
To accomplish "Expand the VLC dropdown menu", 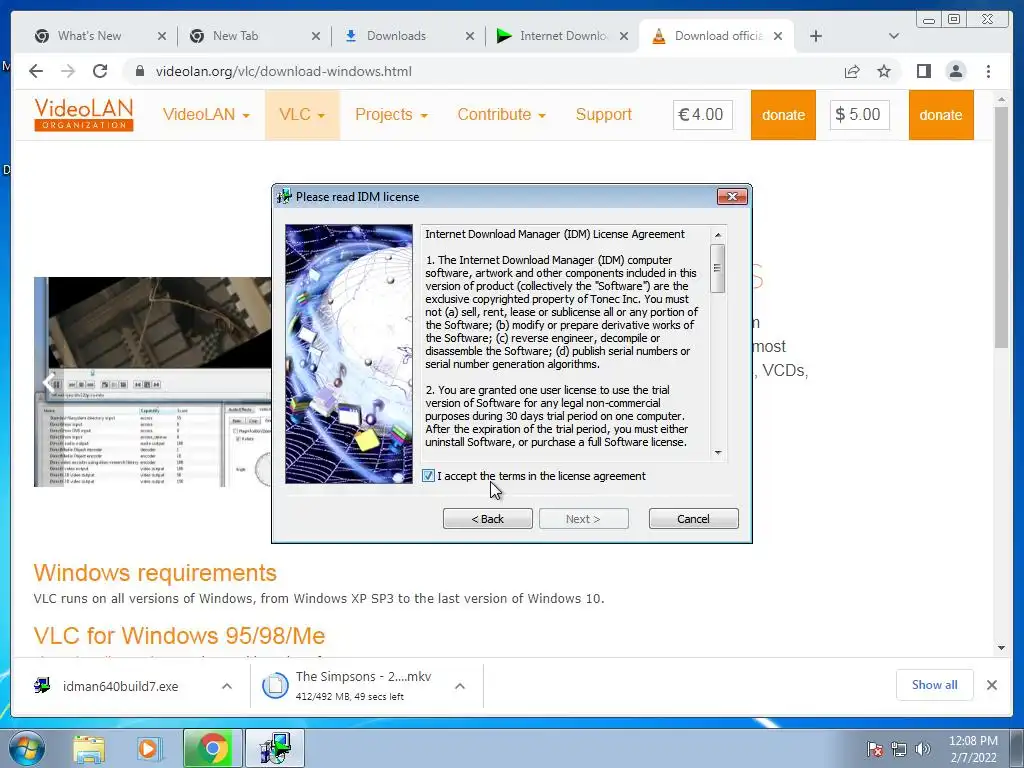I will pyautogui.click(x=302, y=115).
